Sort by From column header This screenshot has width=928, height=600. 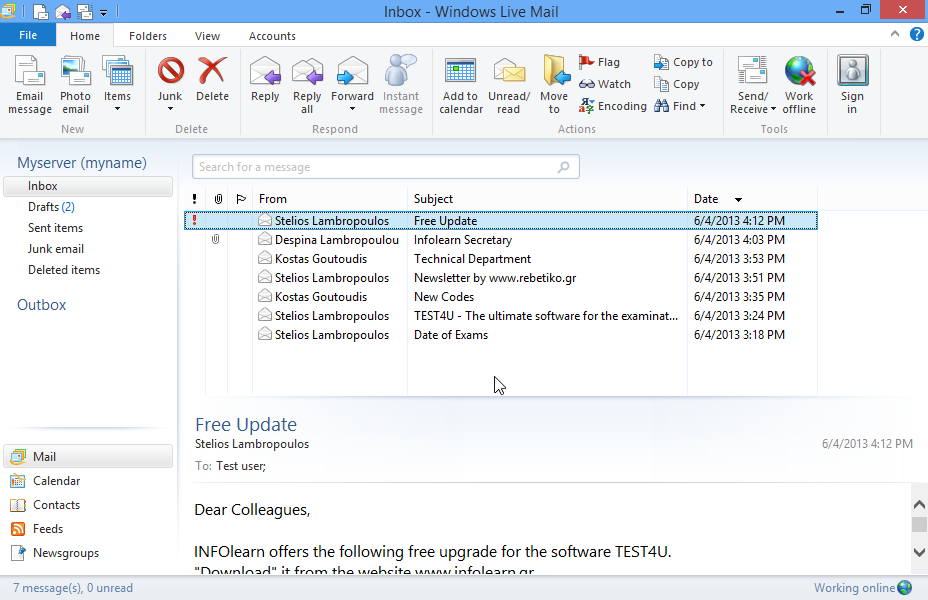(x=330, y=199)
